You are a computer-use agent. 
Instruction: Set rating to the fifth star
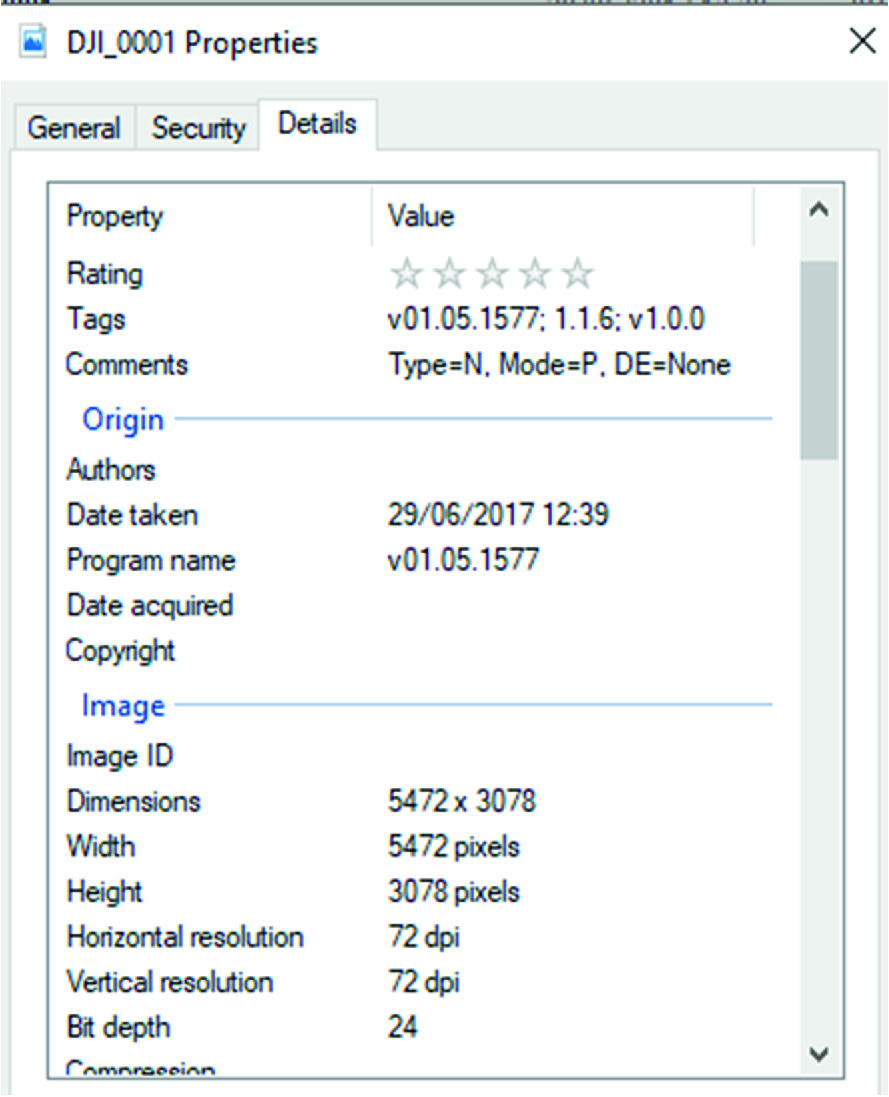(x=577, y=274)
